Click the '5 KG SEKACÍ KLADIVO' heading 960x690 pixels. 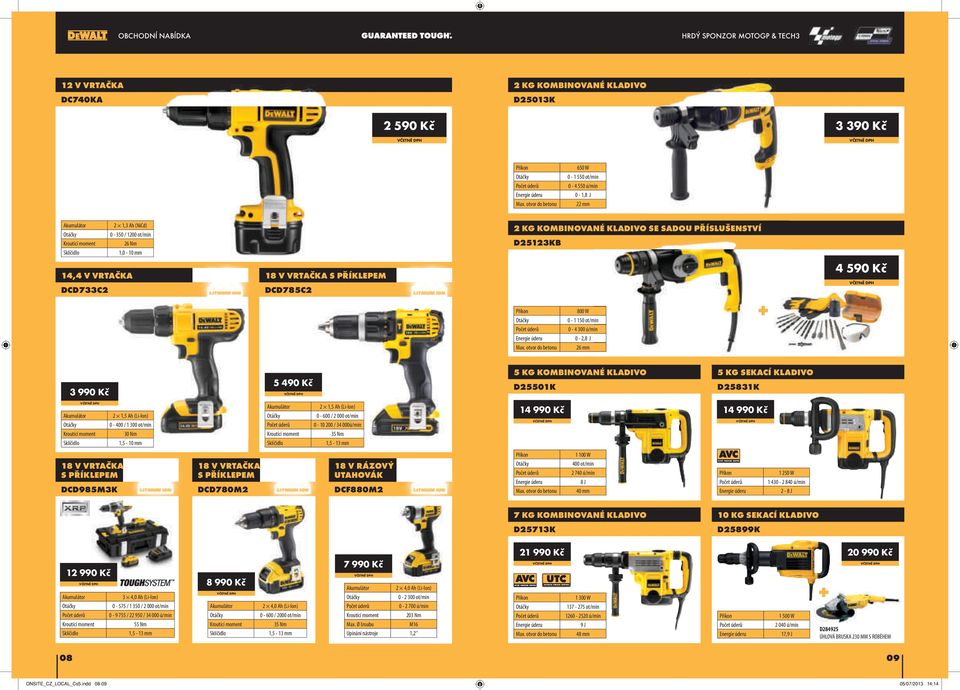(x=765, y=372)
